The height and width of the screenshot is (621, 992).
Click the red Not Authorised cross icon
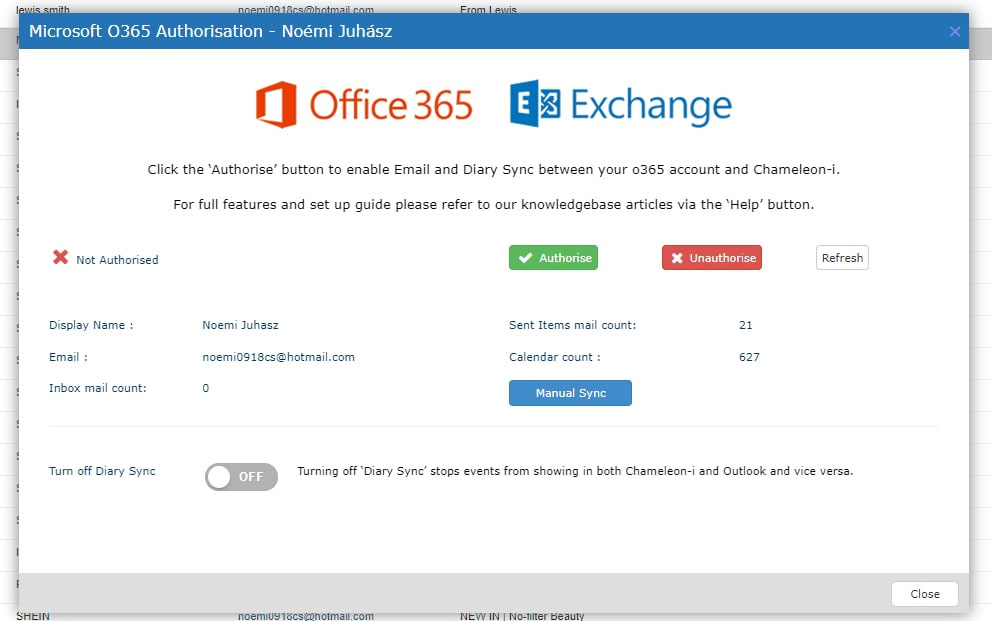[x=60, y=257]
